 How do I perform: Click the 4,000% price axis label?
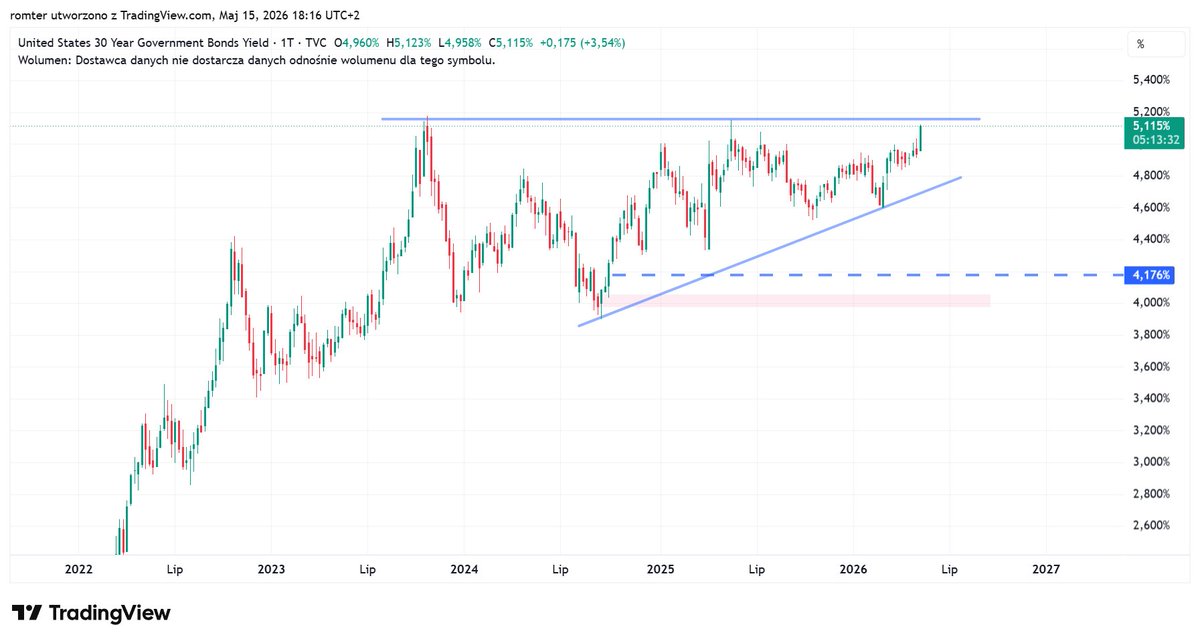1150,302
